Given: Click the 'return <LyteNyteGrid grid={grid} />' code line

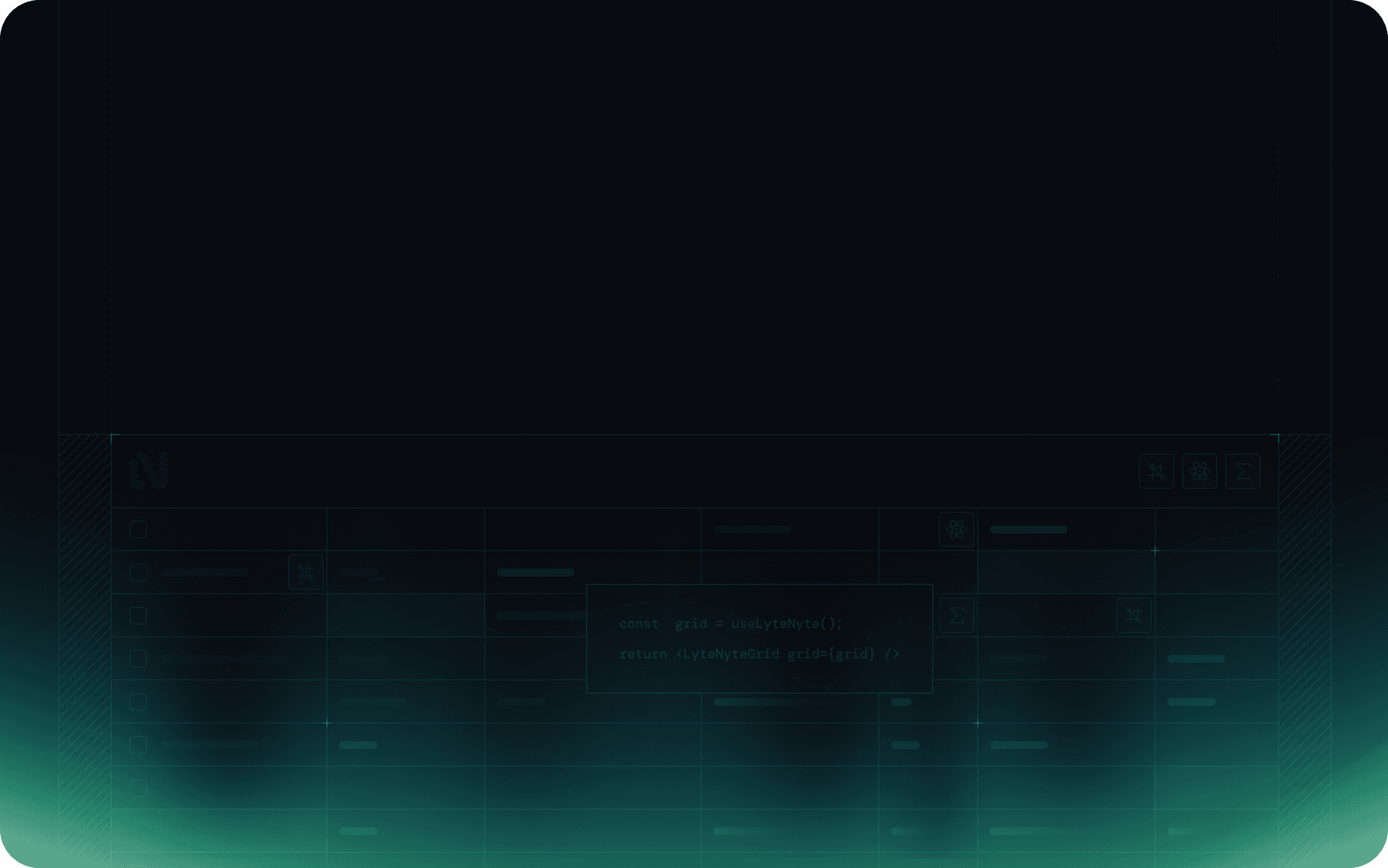Looking at the screenshot, I should [759, 654].
